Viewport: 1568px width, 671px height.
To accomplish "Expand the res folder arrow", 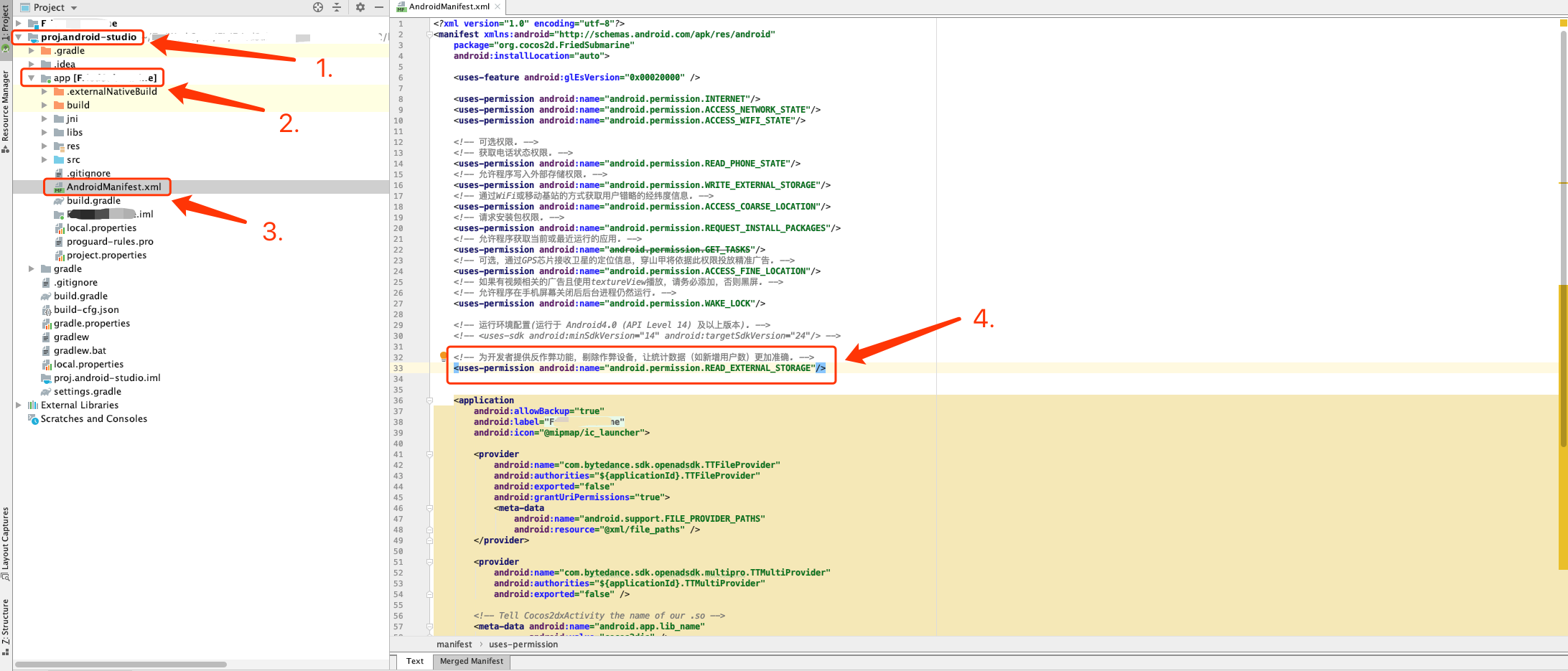I will [x=45, y=146].
